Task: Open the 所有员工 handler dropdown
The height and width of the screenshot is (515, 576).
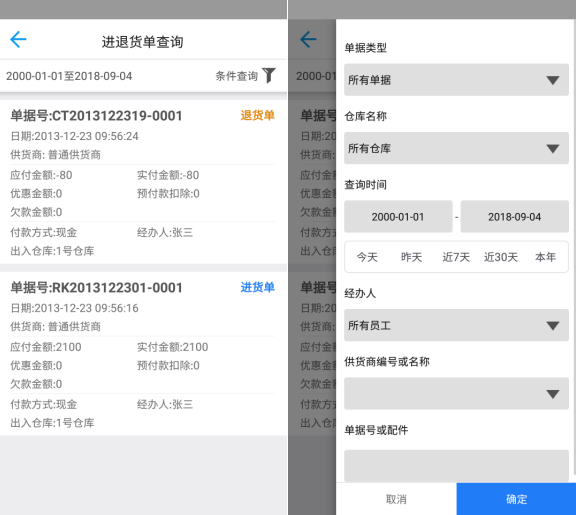Action: click(x=456, y=325)
